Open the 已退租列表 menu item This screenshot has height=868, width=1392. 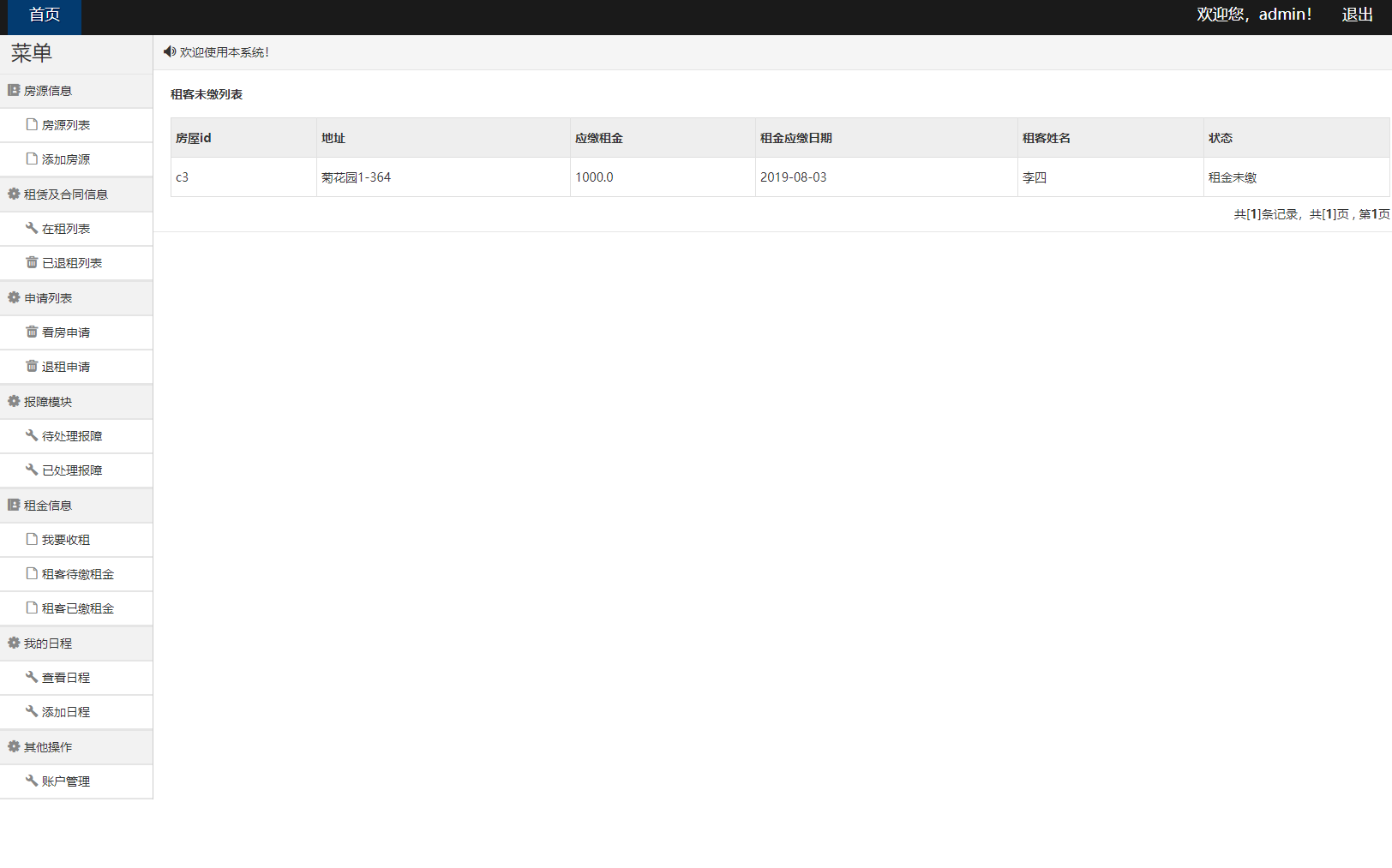[76, 263]
